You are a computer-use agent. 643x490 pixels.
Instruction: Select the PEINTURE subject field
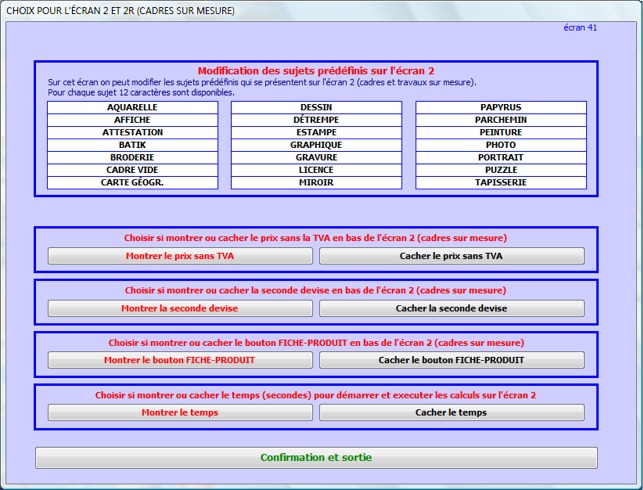(x=501, y=132)
